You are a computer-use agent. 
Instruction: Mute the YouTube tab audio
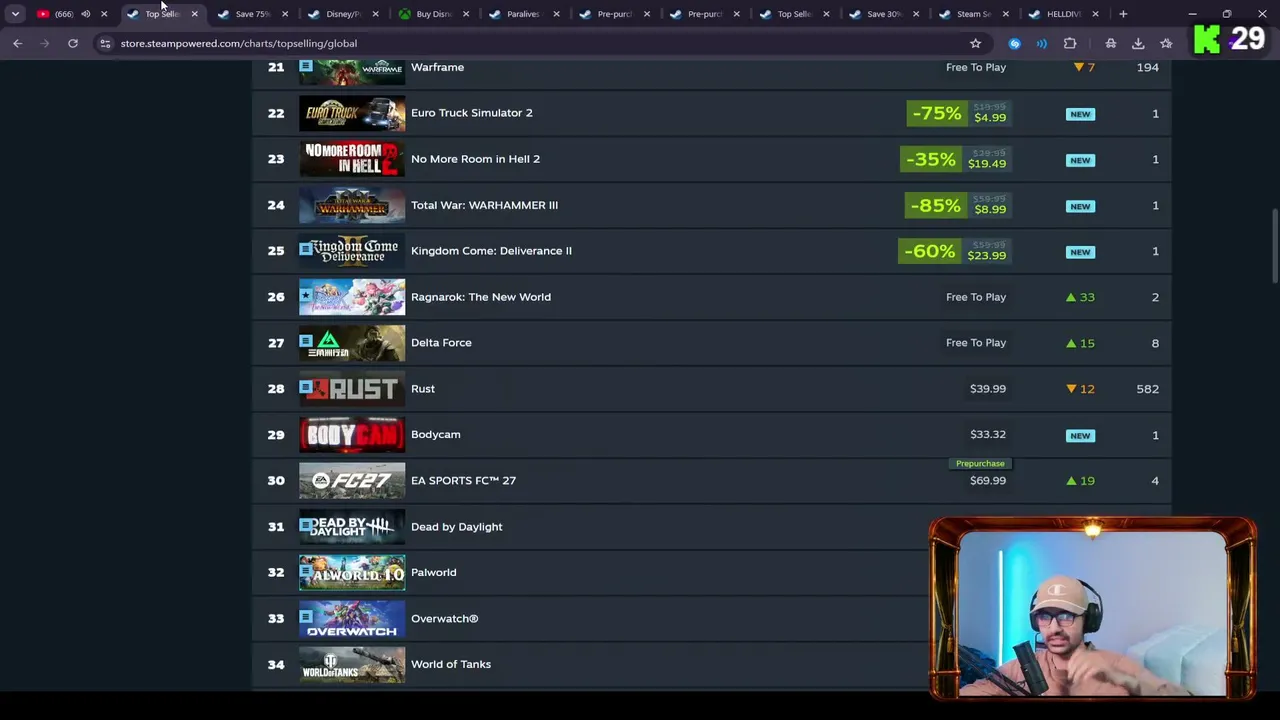85,14
